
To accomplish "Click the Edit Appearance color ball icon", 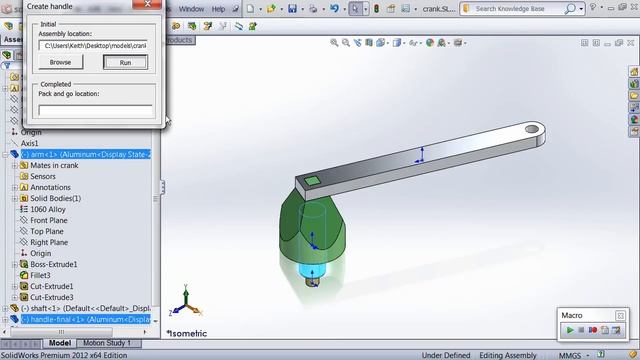I will pos(430,42).
